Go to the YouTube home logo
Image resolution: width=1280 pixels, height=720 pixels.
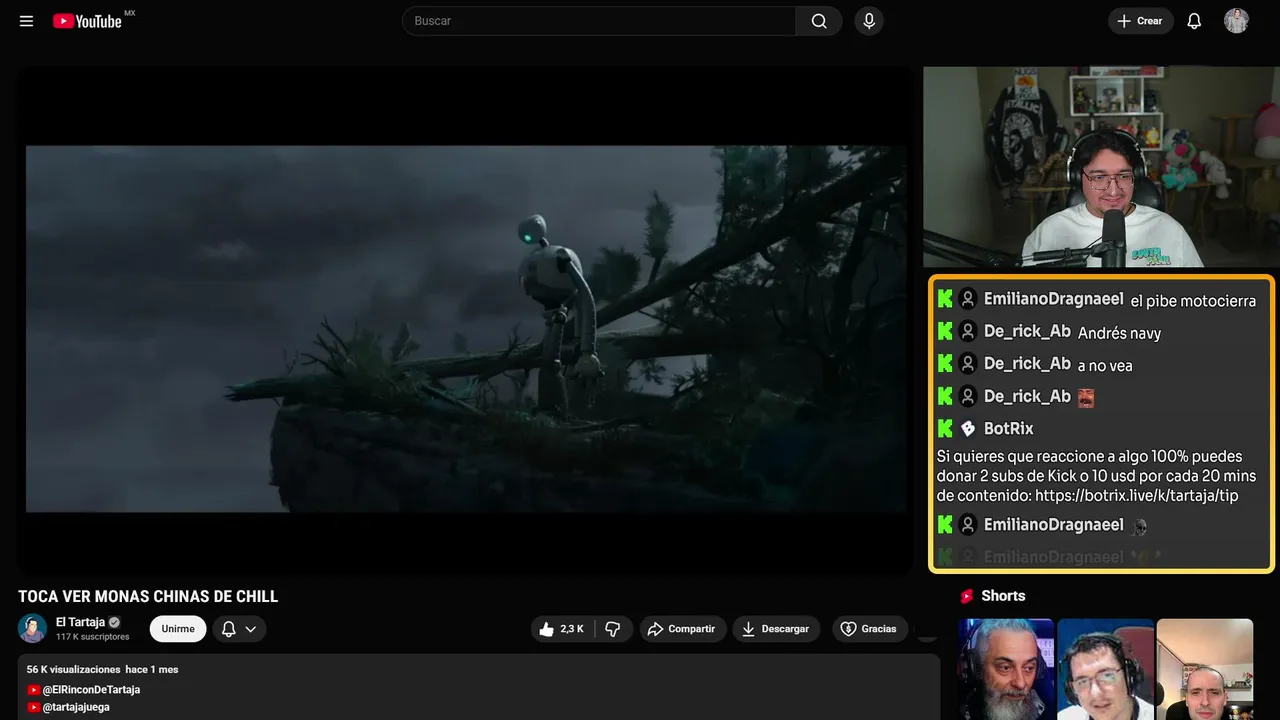87,21
